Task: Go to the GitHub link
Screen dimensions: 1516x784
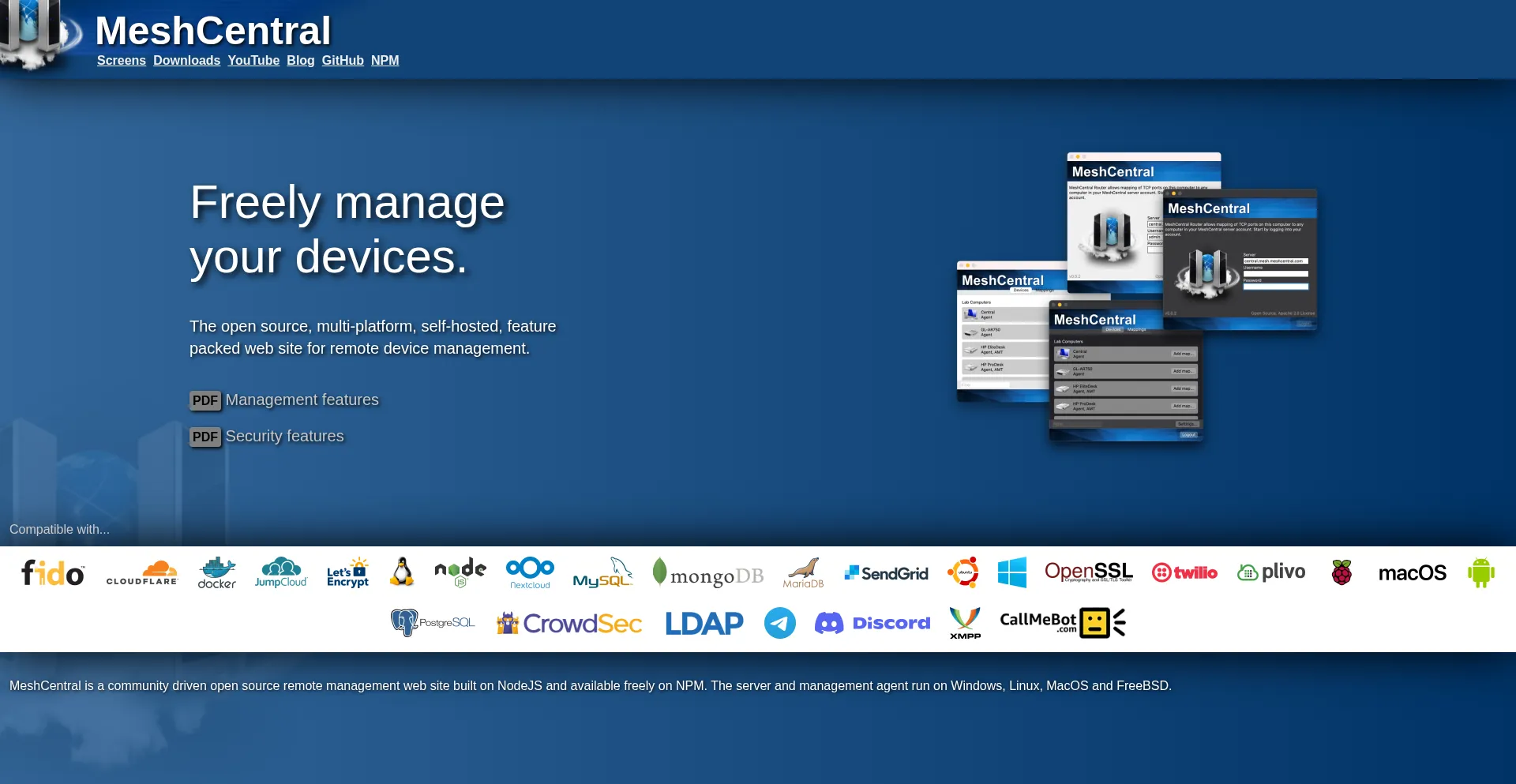Action: 343,61
